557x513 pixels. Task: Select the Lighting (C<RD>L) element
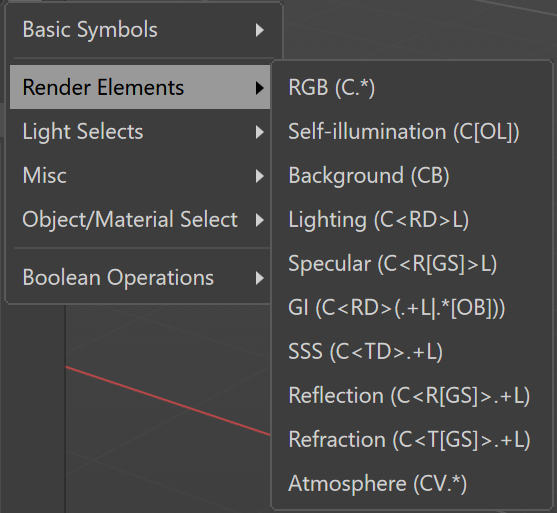click(x=412, y=220)
